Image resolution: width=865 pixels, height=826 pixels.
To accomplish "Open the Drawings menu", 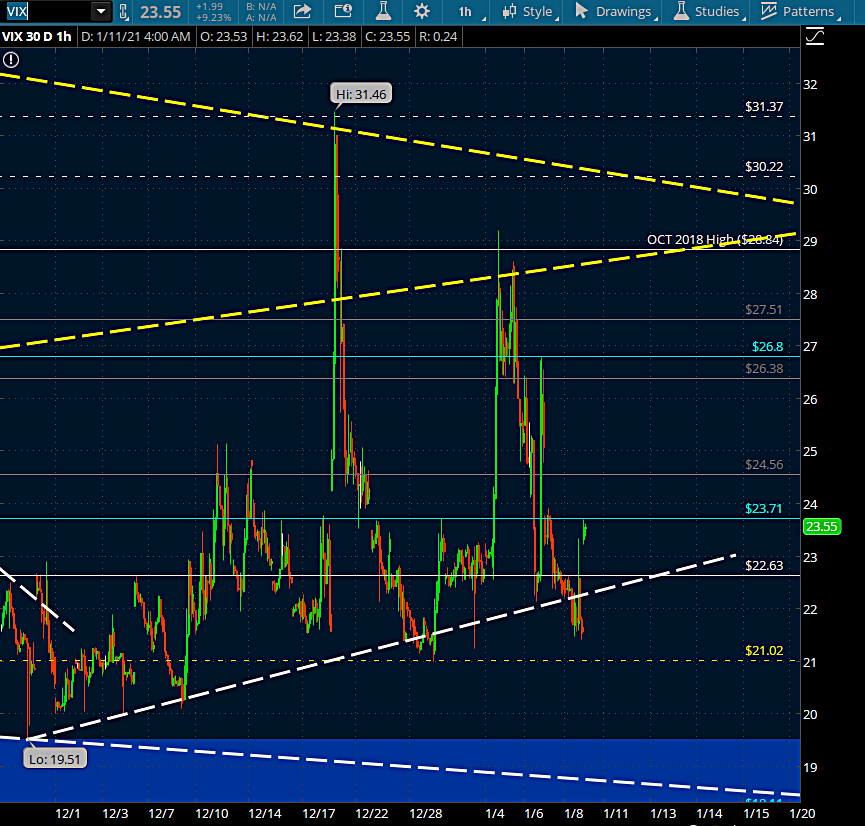I will point(614,12).
